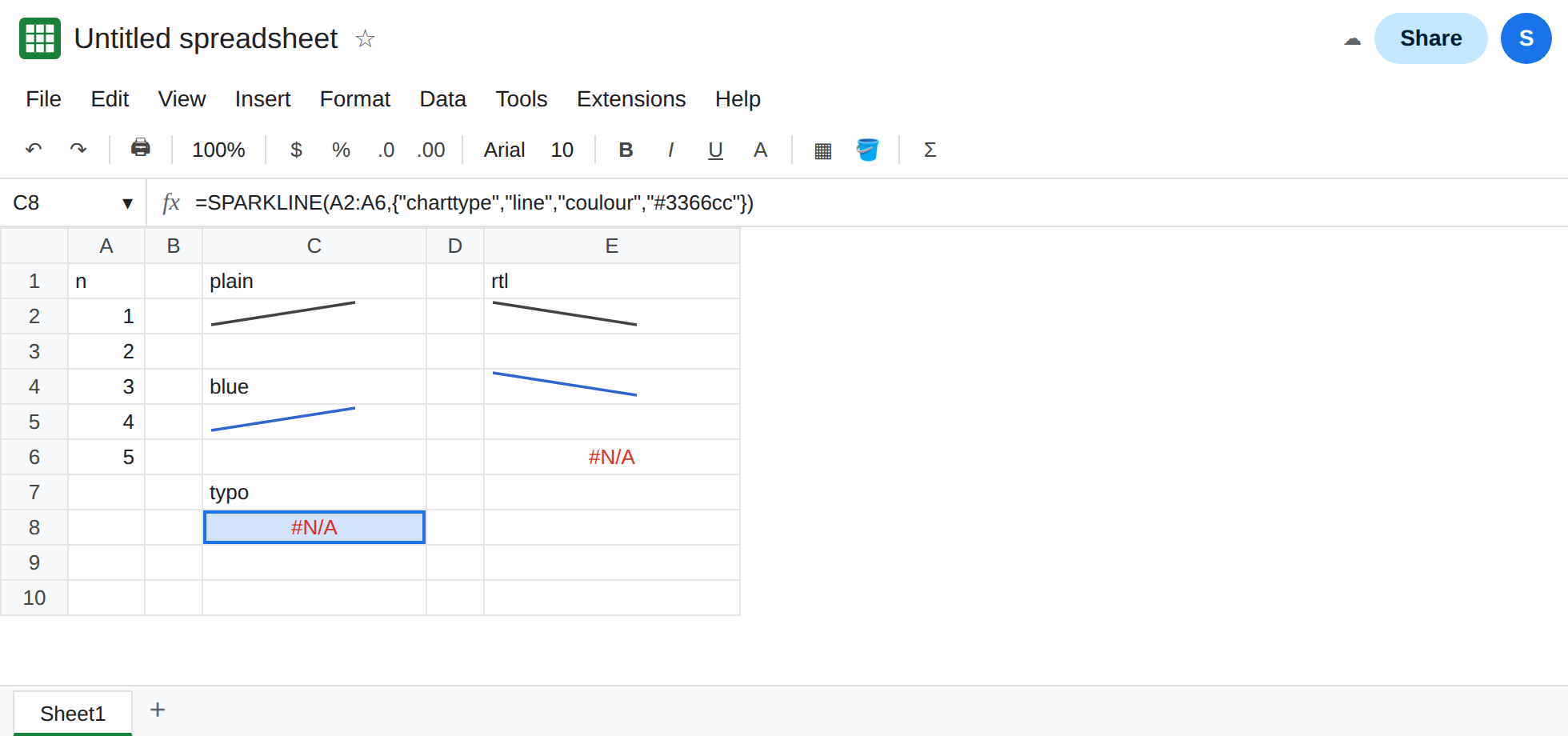1568x736 pixels.
Task: Decrease decimal places with .0 button
Action: tap(386, 150)
